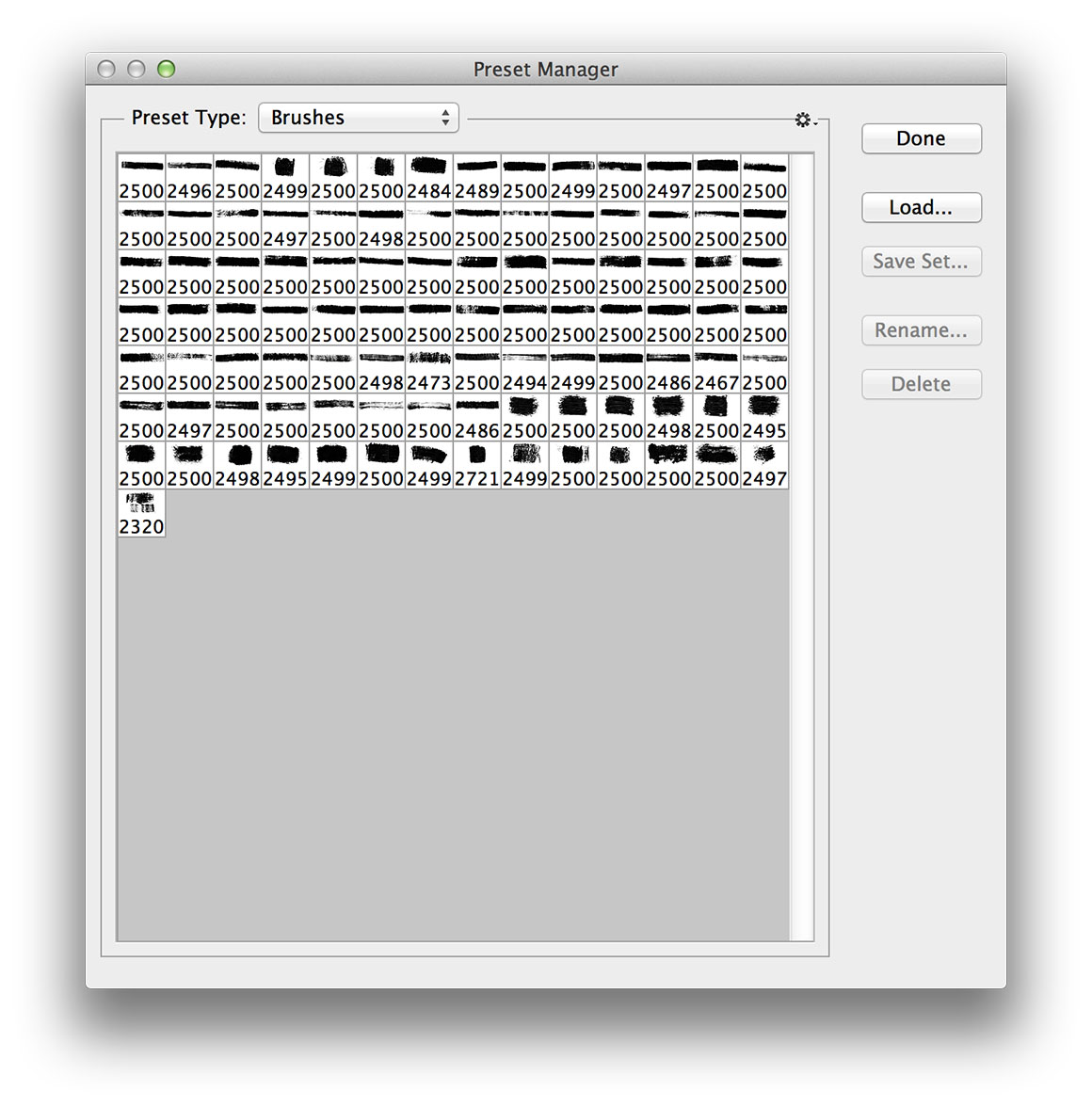The height and width of the screenshot is (1107, 1092).
Task: Select the first brush in the top-left corner
Action: (x=141, y=179)
